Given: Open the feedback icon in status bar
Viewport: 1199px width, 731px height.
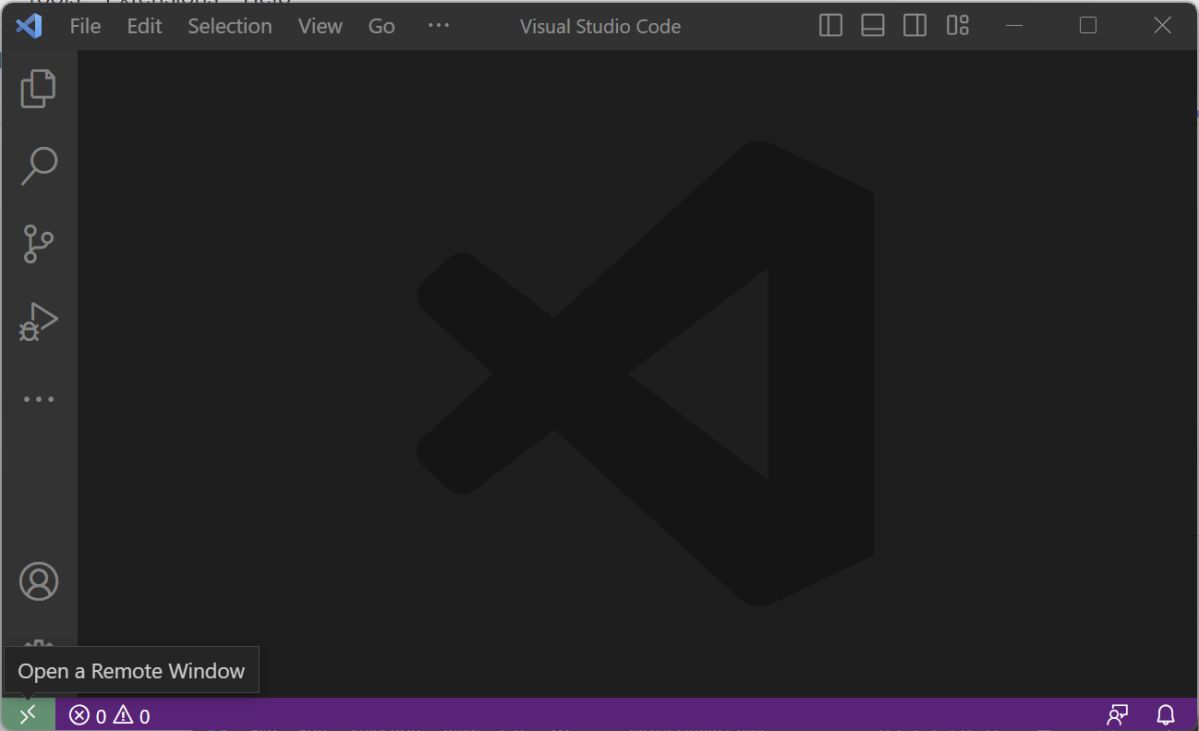Looking at the screenshot, I should pyautogui.click(x=1117, y=715).
